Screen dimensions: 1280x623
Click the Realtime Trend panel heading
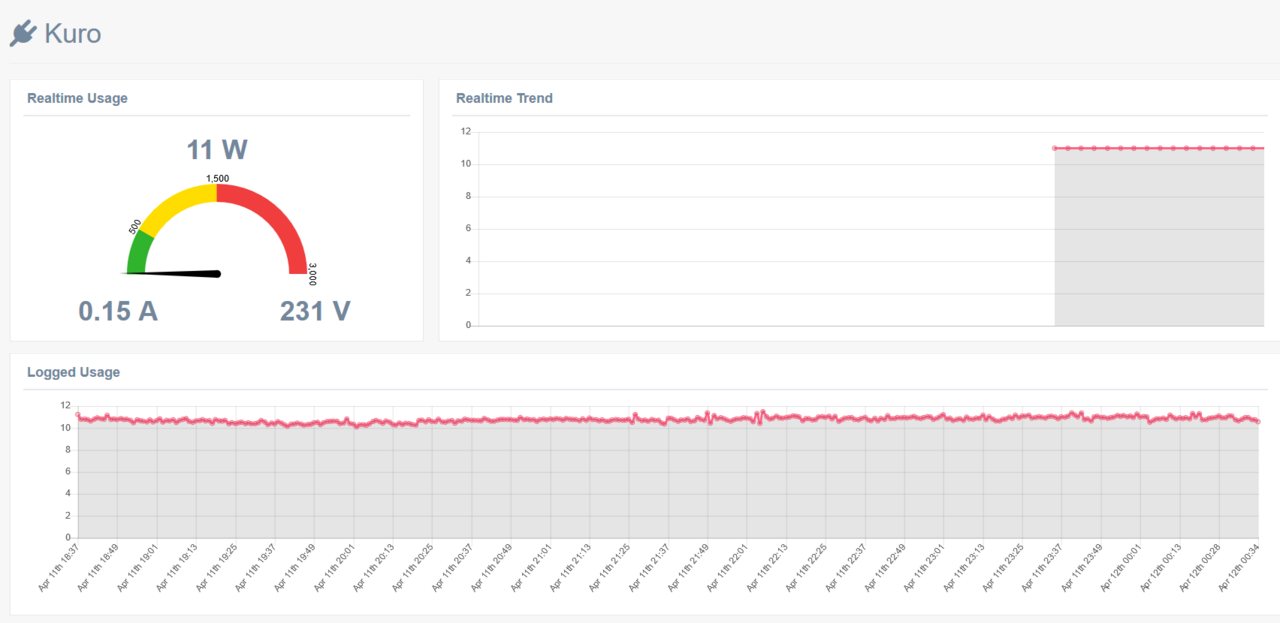pyautogui.click(x=504, y=98)
